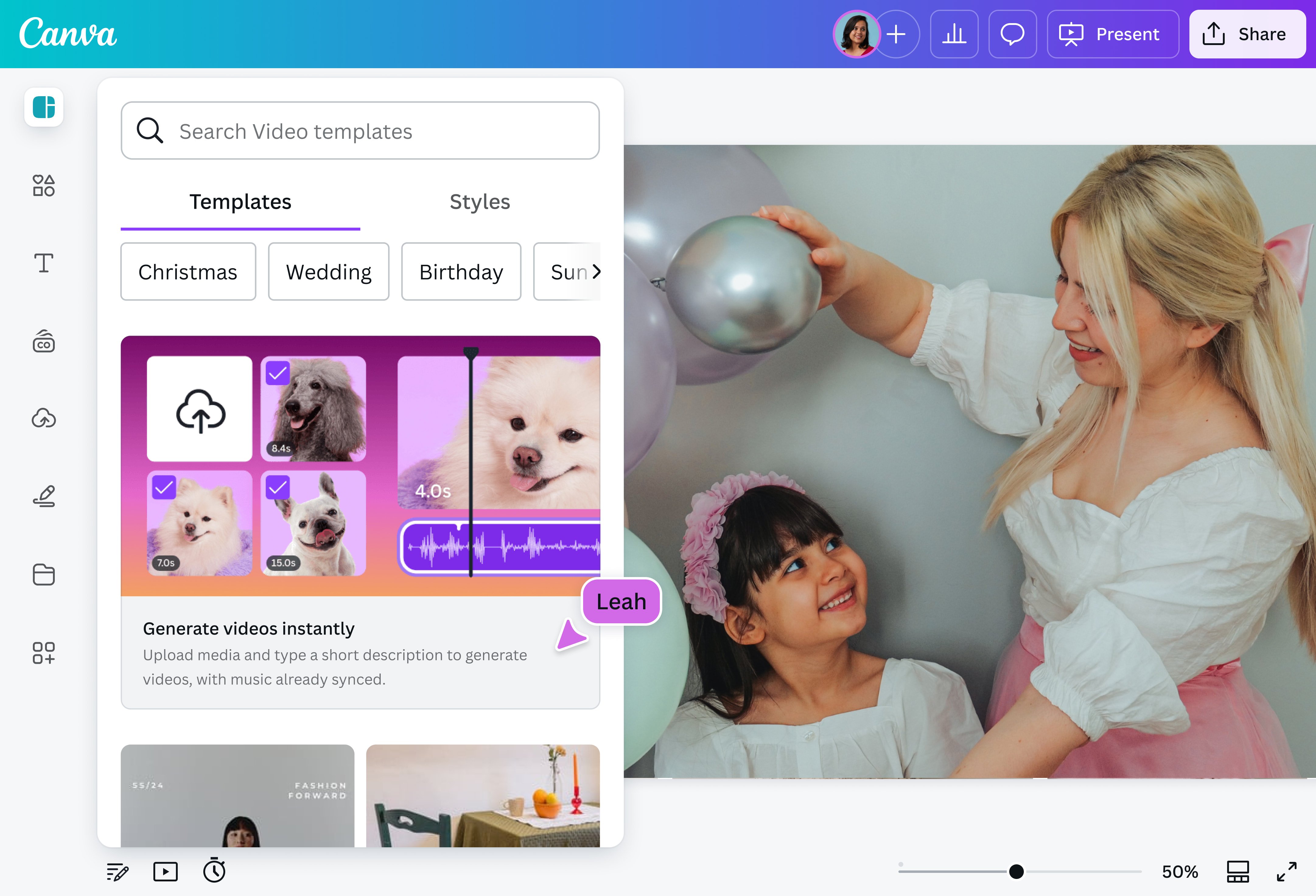The width and height of the screenshot is (1316, 896).
Task: Toggle checkbox on 15.0s bulldog thumbnail
Action: coord(278,488)
